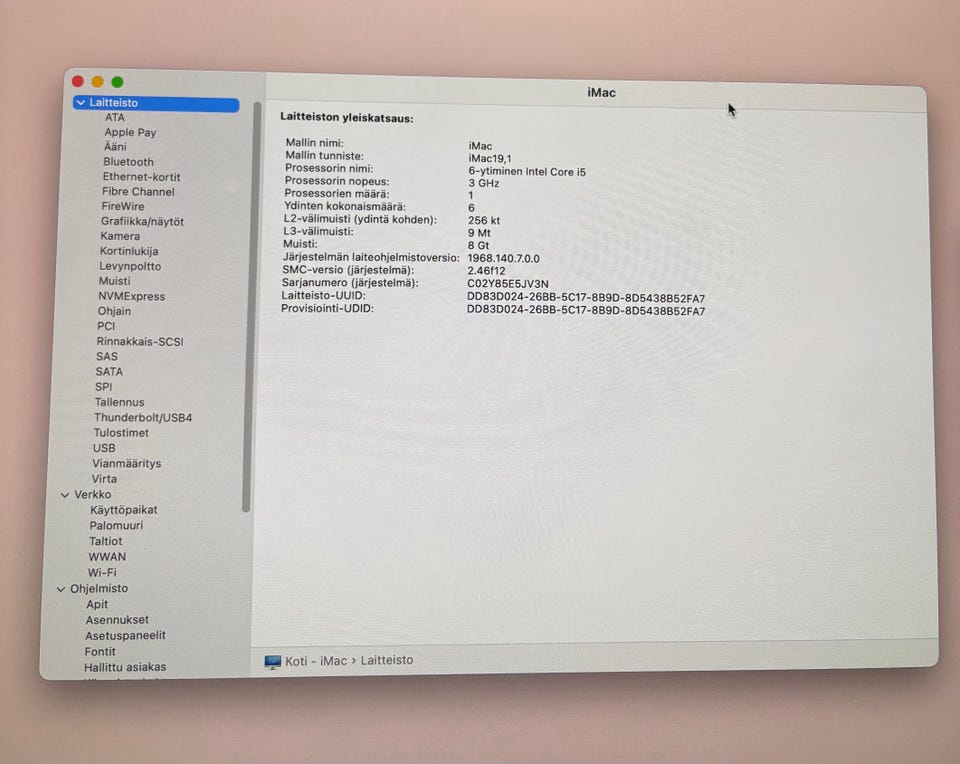Select Thunderbolt/USB4 in the sidebar
The image size is (960, 764).
pyautogui.click(x=143, y=418)
